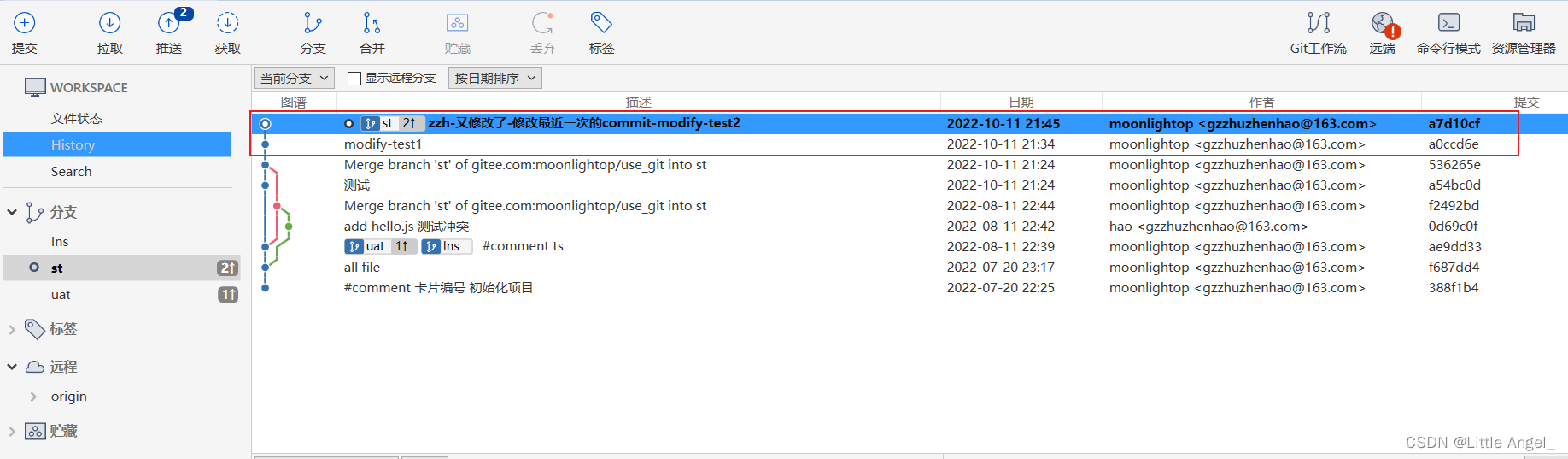The height and width of the screenshot is (459, 1568).
Task: Select the Merge branch commit 536265e
Action: tap(910, 165)
